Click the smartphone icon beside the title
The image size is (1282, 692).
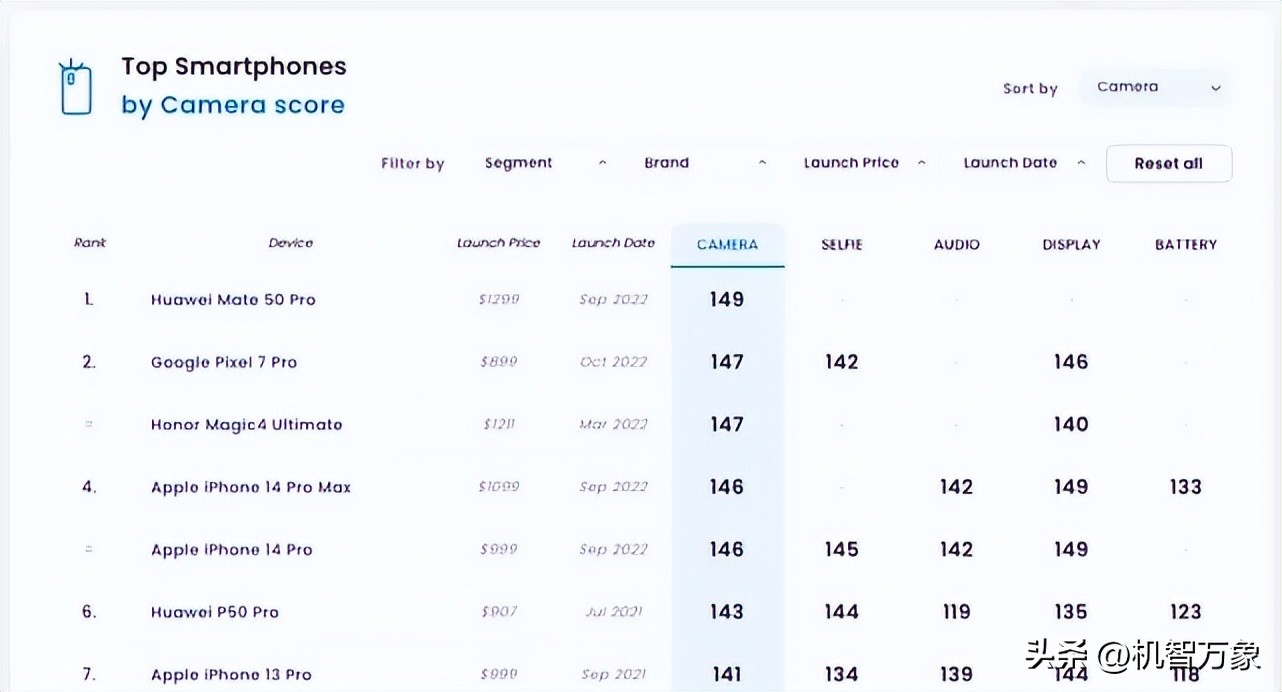click(x=76, y=88)
